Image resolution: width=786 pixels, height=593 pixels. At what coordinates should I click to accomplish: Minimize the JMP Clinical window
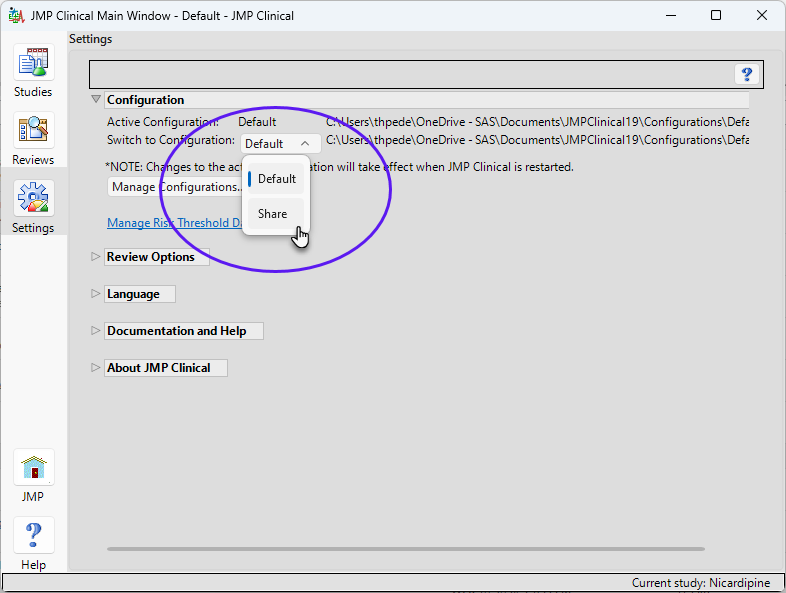(x=671, y=16)
